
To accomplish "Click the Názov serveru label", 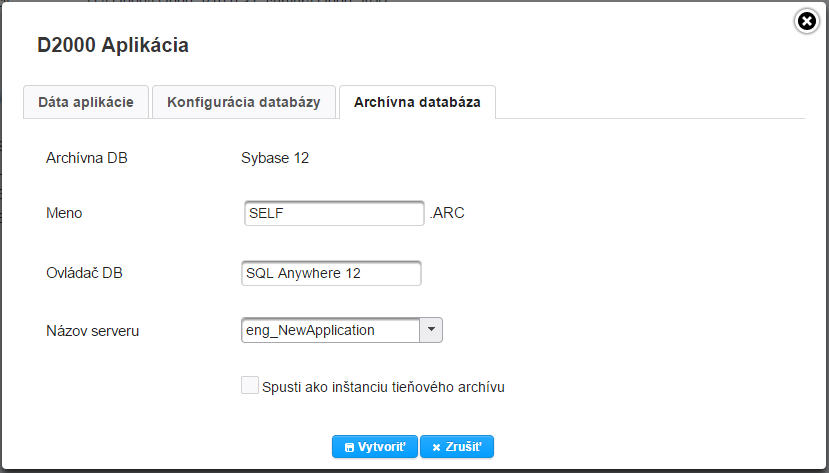I will [x=92, y=330].
